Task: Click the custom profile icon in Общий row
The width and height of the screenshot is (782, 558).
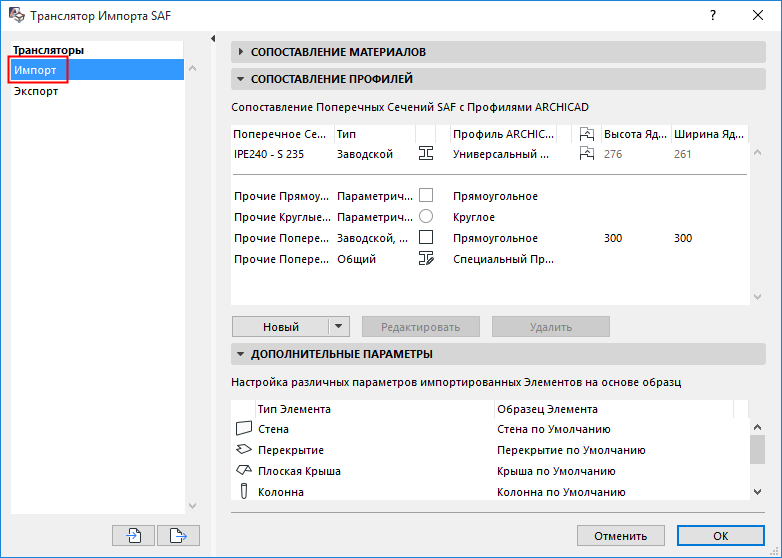Action: point(426,259)
